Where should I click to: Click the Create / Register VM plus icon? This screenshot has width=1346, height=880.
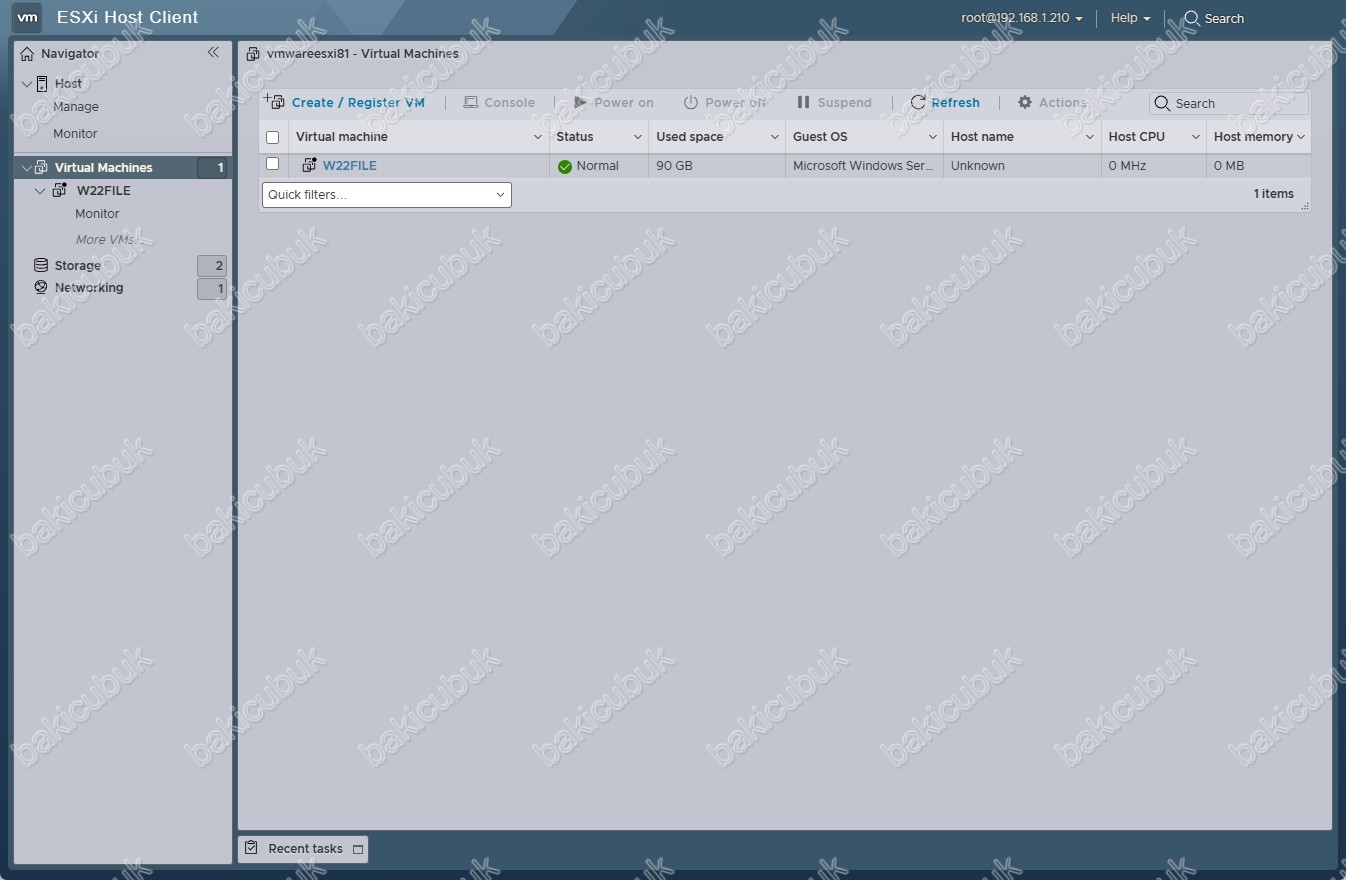274,101
